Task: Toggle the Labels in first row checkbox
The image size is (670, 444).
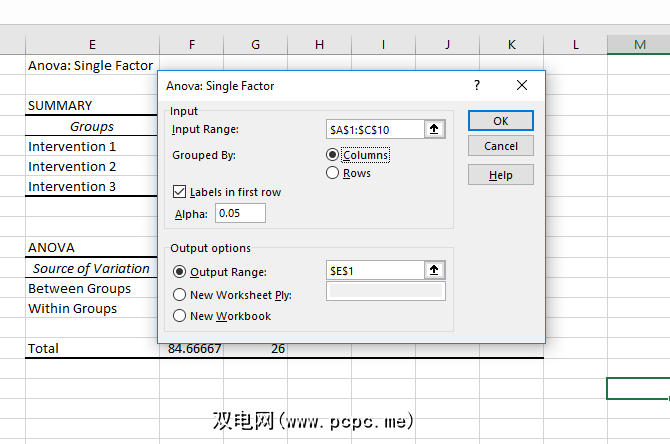Action: [181, 192]
